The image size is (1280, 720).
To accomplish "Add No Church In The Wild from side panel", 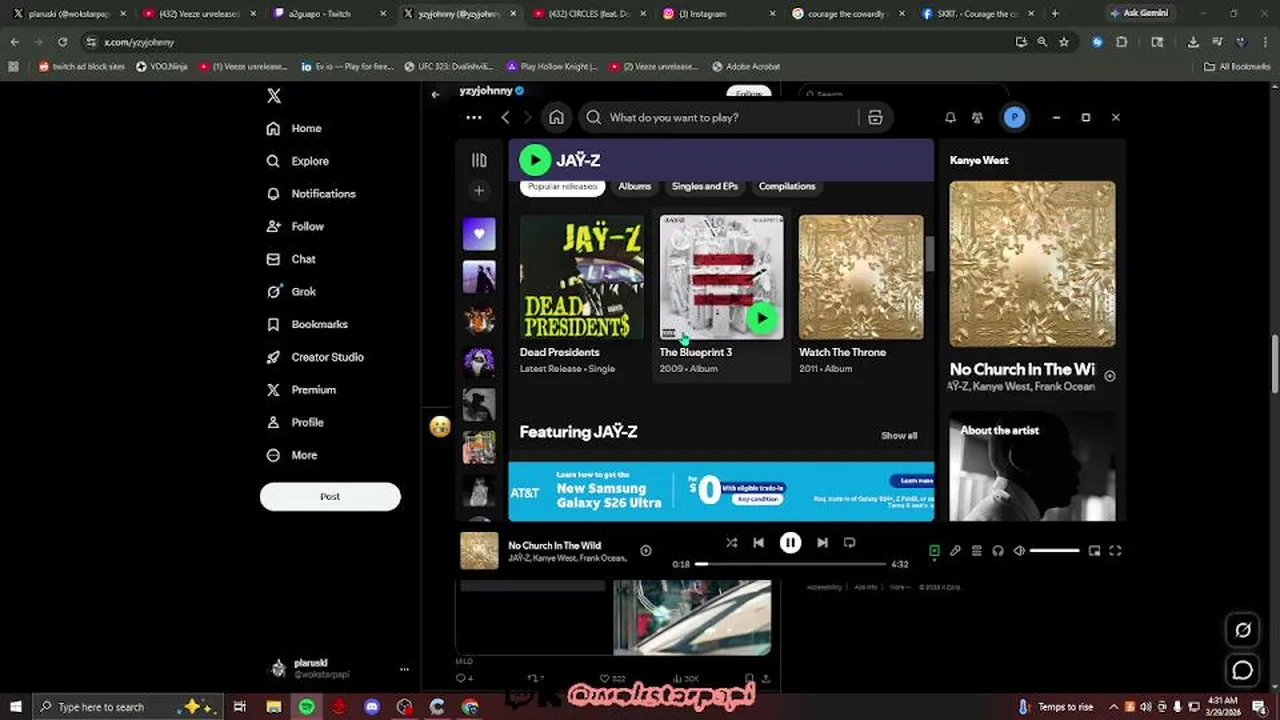I will [1110, 376].
